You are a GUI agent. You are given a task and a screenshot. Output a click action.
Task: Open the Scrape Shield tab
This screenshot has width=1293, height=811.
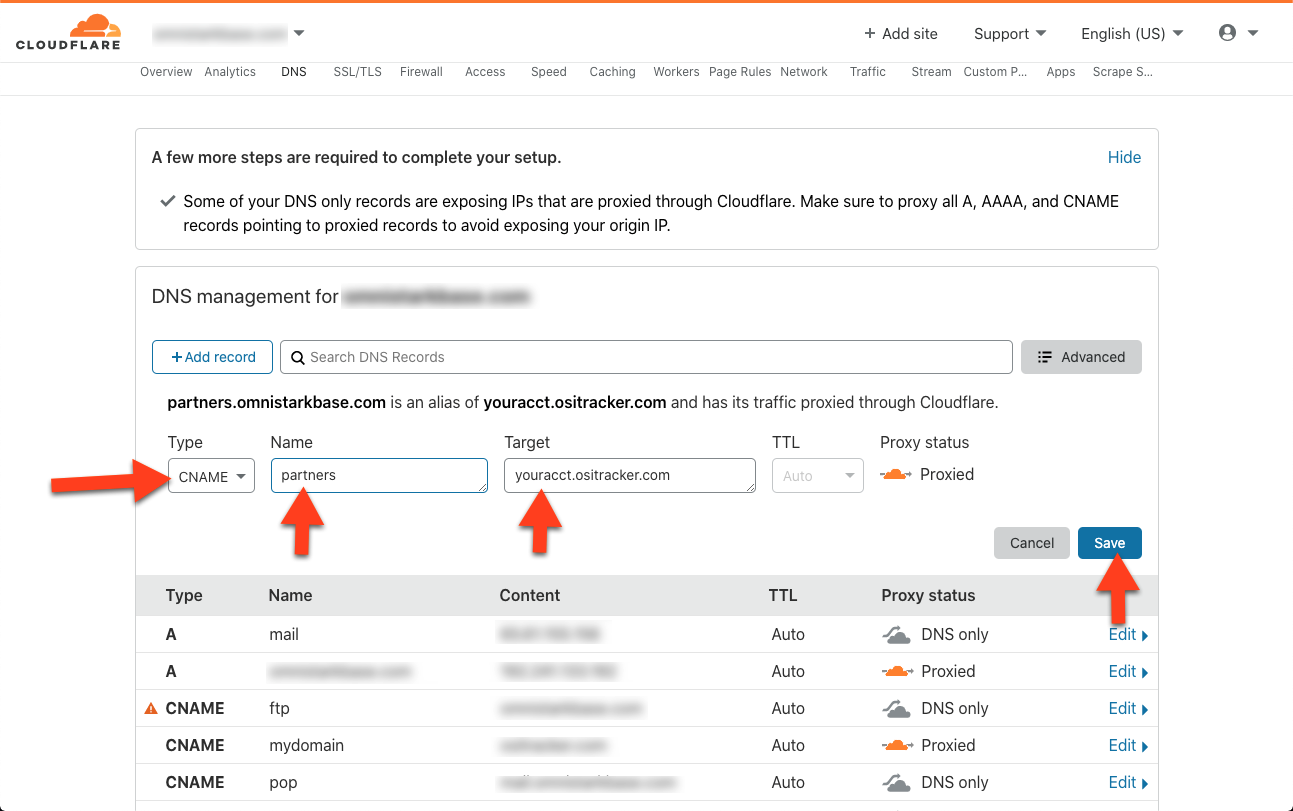[1123, 72]
